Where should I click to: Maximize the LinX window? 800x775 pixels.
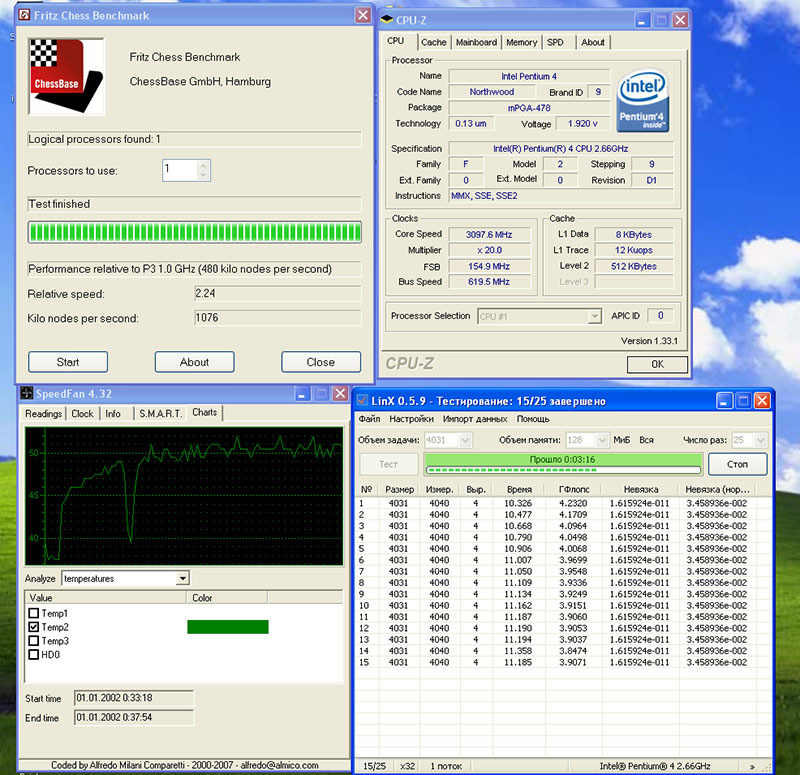pyautogui.click(x=743, y=401)
